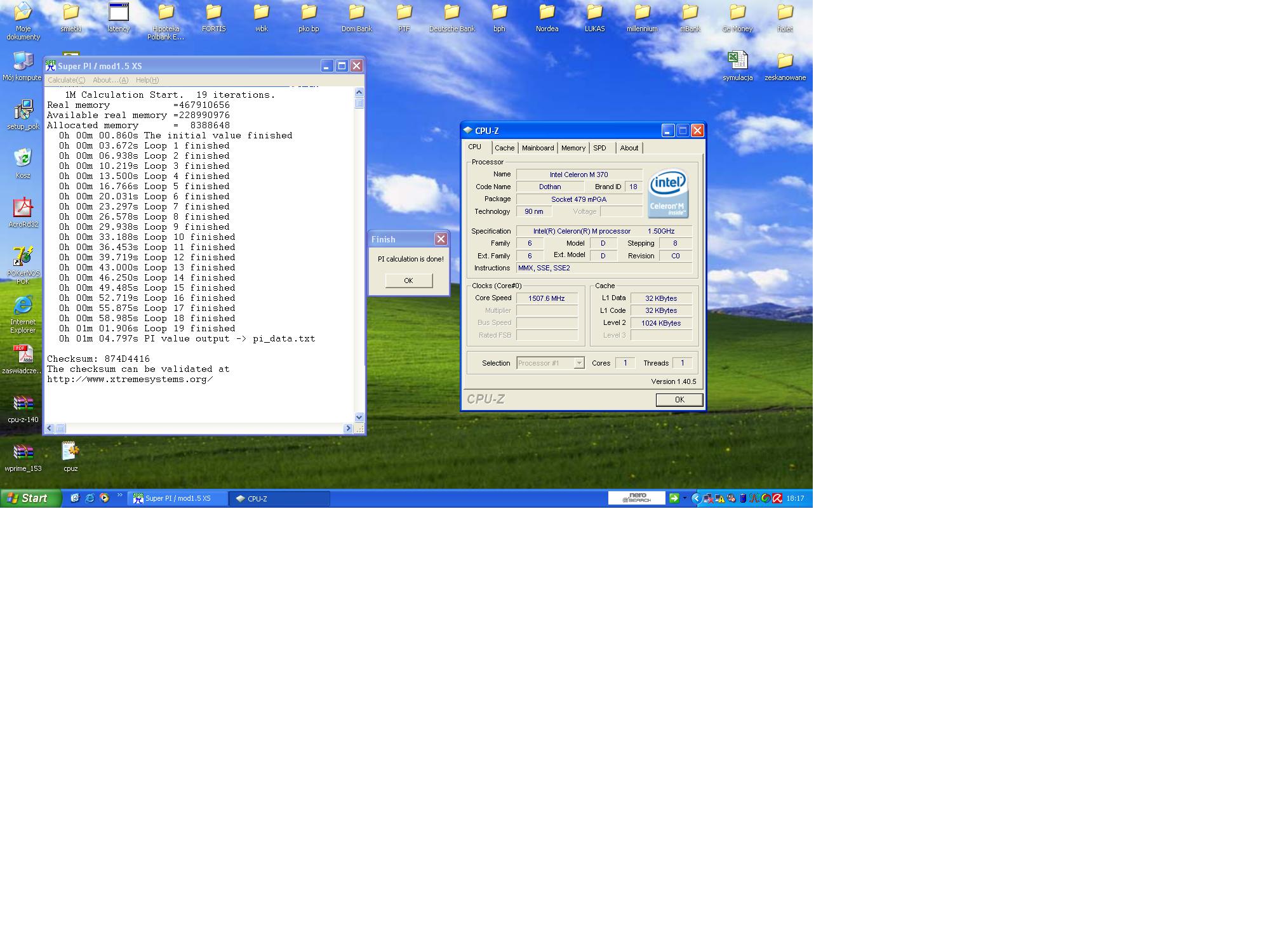
Task: Click the system clock showing 18:17
Action: (795, 499)
